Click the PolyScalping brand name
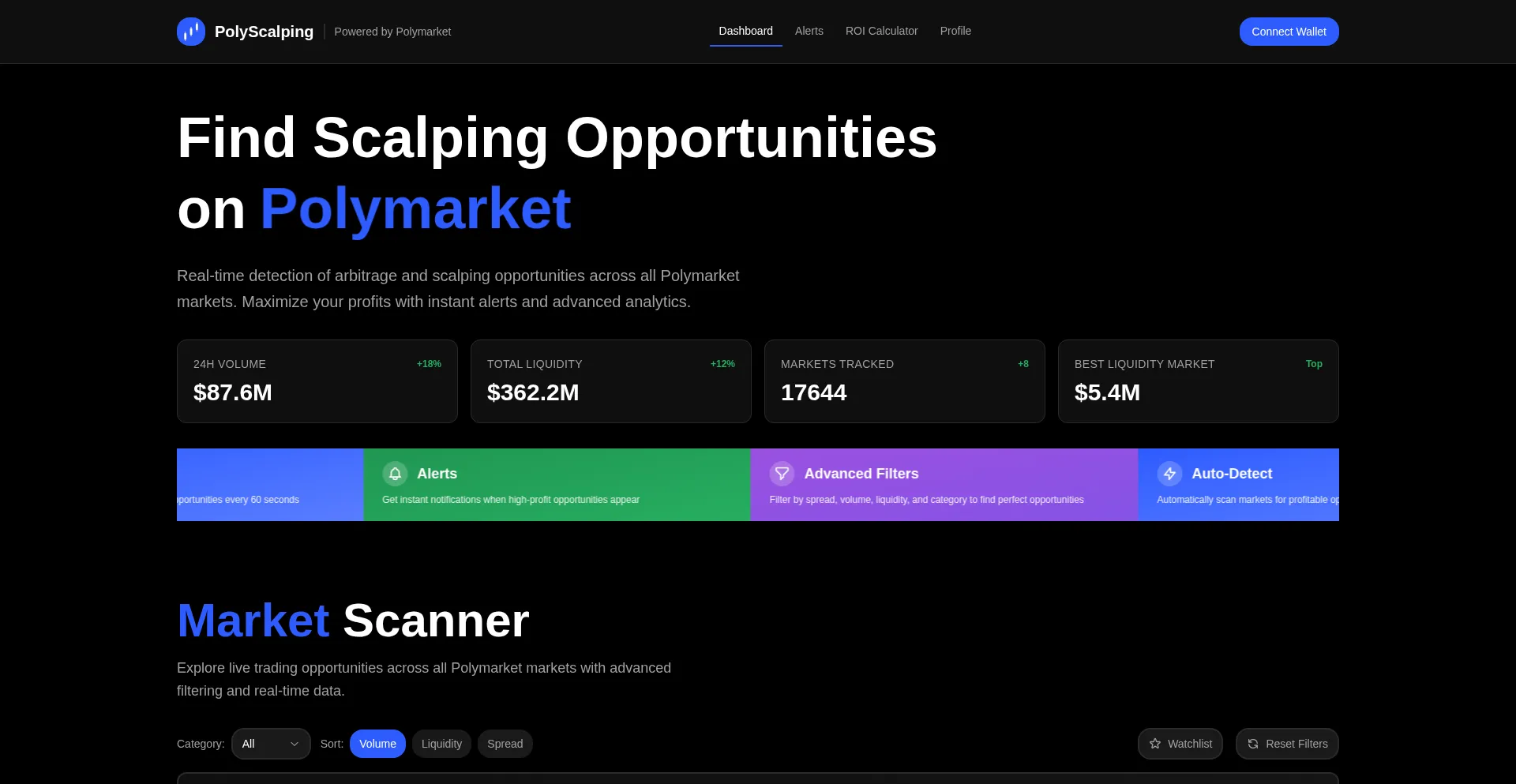Image resolution: width=1516 pixels, height=784 pixels. [x=264, y=32]
